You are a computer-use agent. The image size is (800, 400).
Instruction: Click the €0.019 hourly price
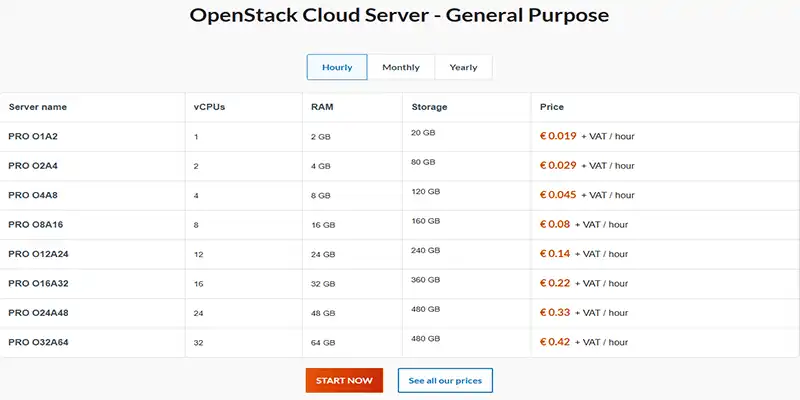click(x=558, y=136)
